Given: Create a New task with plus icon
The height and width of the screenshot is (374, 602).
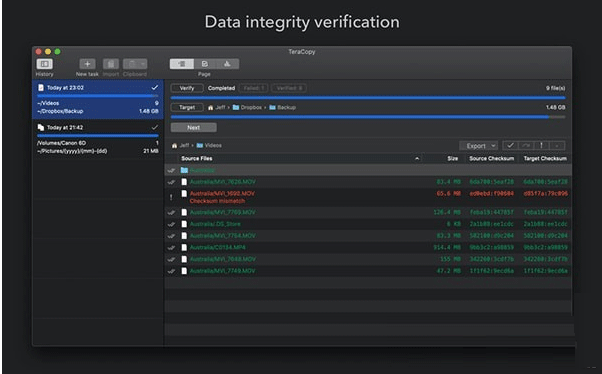Looking at the screenshot, I should (87, 64).
